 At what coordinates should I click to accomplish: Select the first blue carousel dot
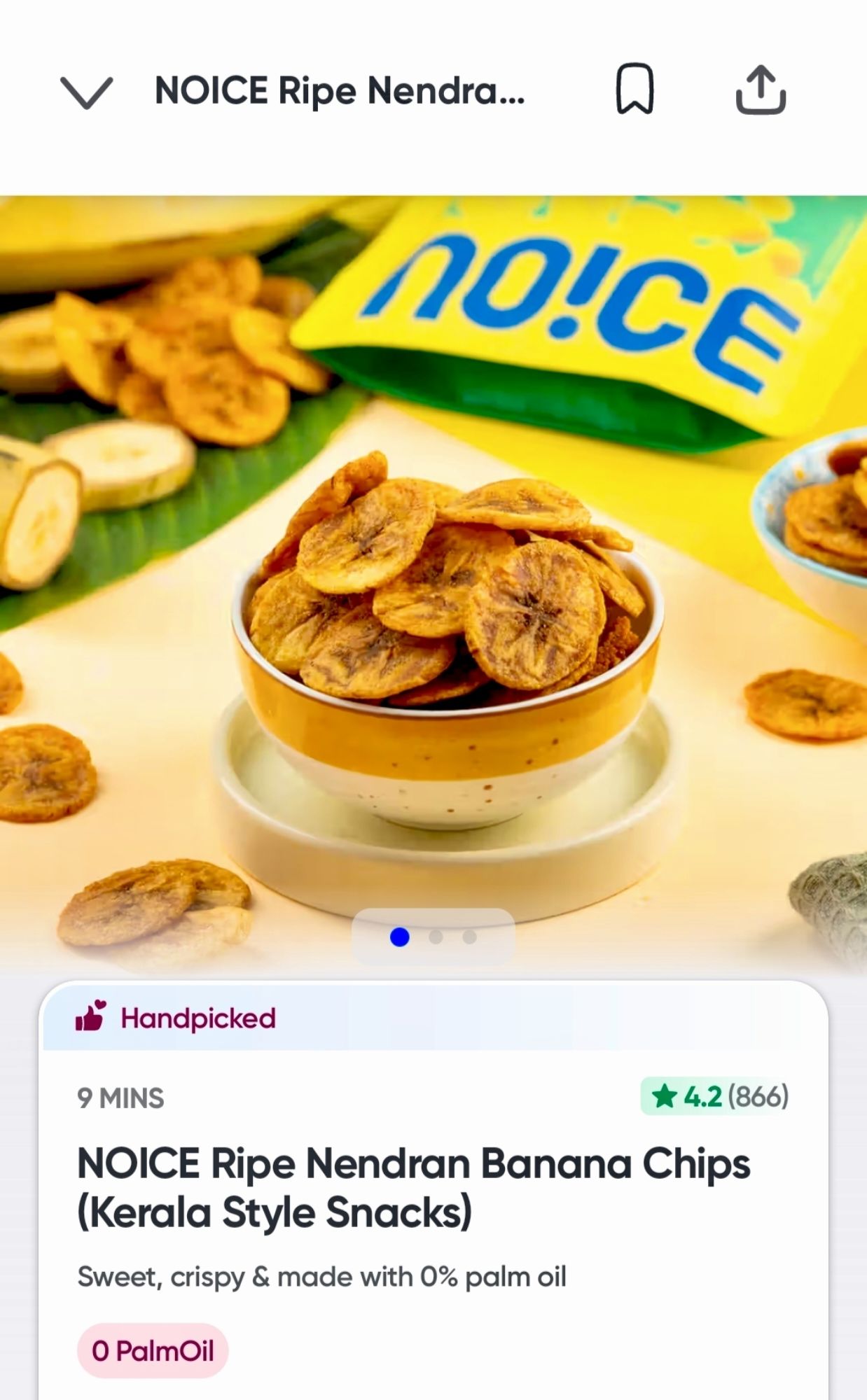click(399, 937)
